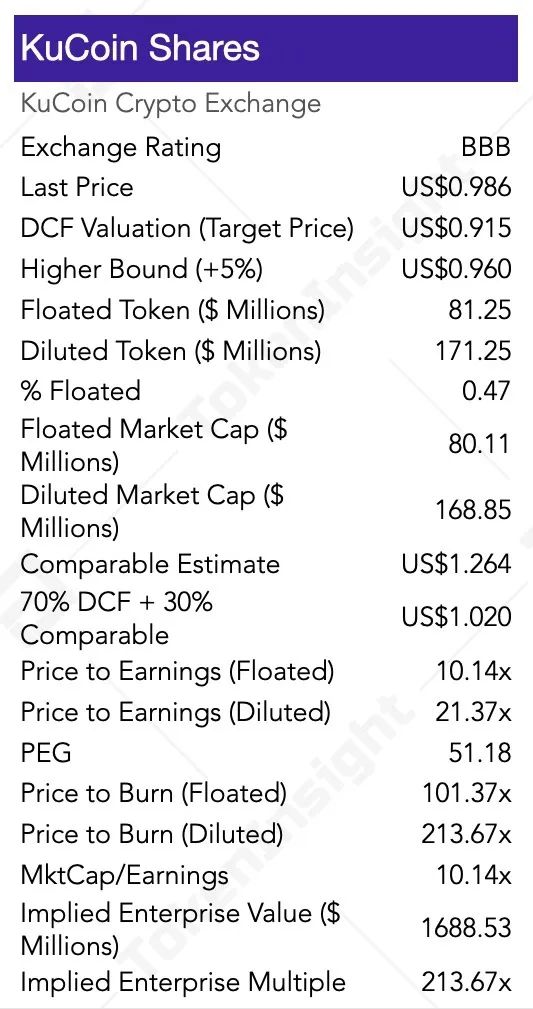Click the Price to Burn (Floated) label
This screenshot has width=533, height=1009.
coord(154,793)
